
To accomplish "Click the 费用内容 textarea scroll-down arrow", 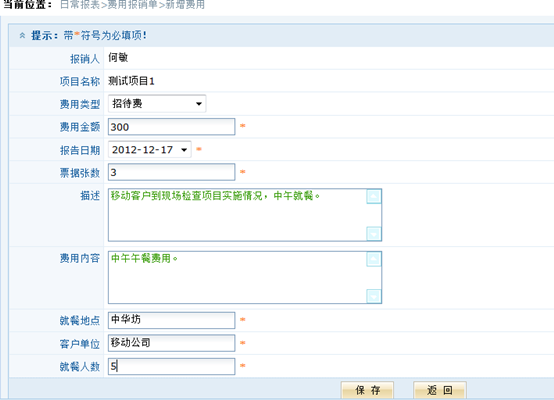I will [374, 296].
